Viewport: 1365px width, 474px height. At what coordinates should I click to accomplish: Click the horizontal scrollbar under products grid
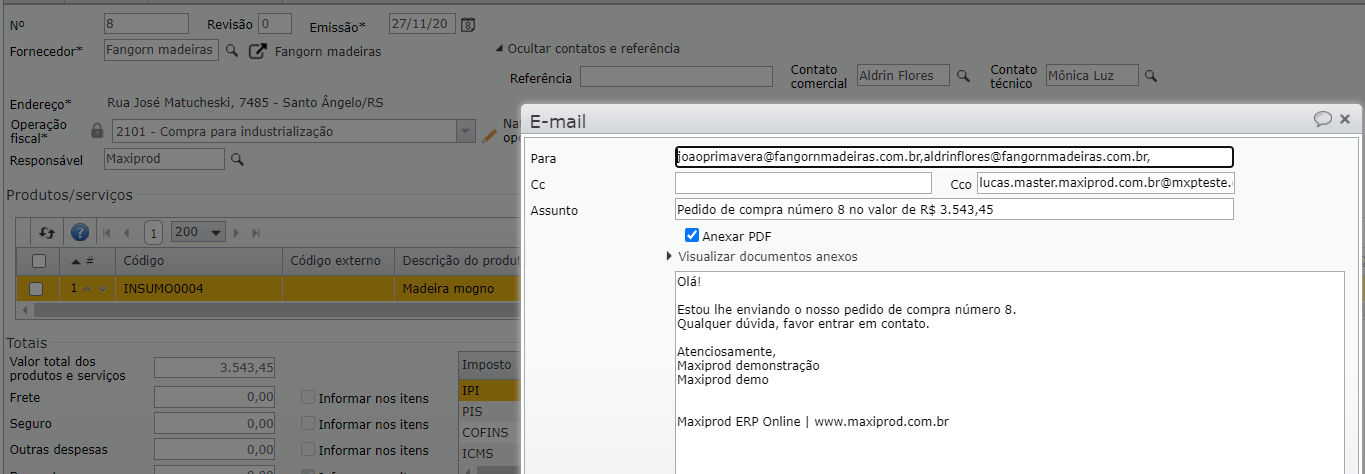tap(270, 310)
